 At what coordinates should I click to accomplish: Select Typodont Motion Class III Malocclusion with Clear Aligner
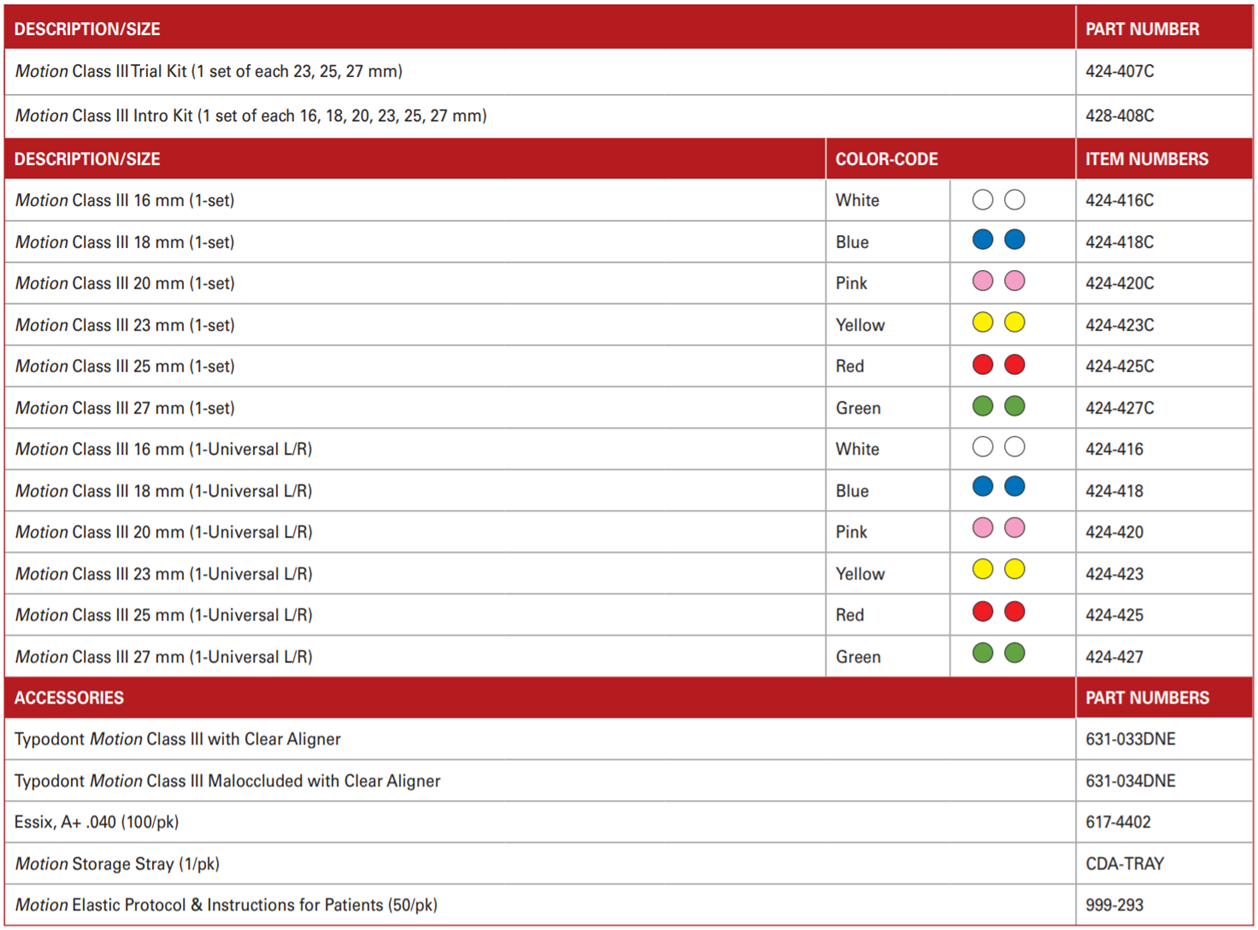coord(228,781)
